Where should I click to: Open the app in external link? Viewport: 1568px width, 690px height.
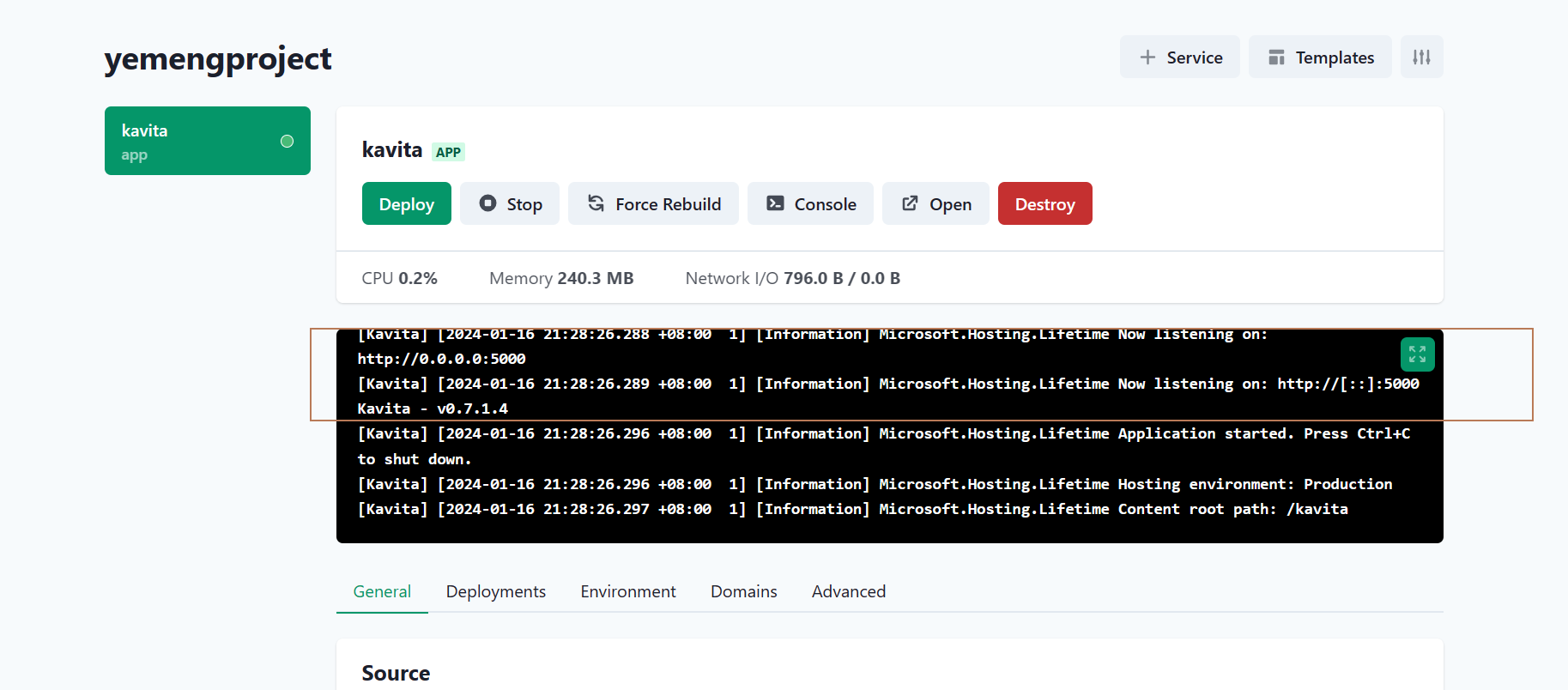coord(935,204)
